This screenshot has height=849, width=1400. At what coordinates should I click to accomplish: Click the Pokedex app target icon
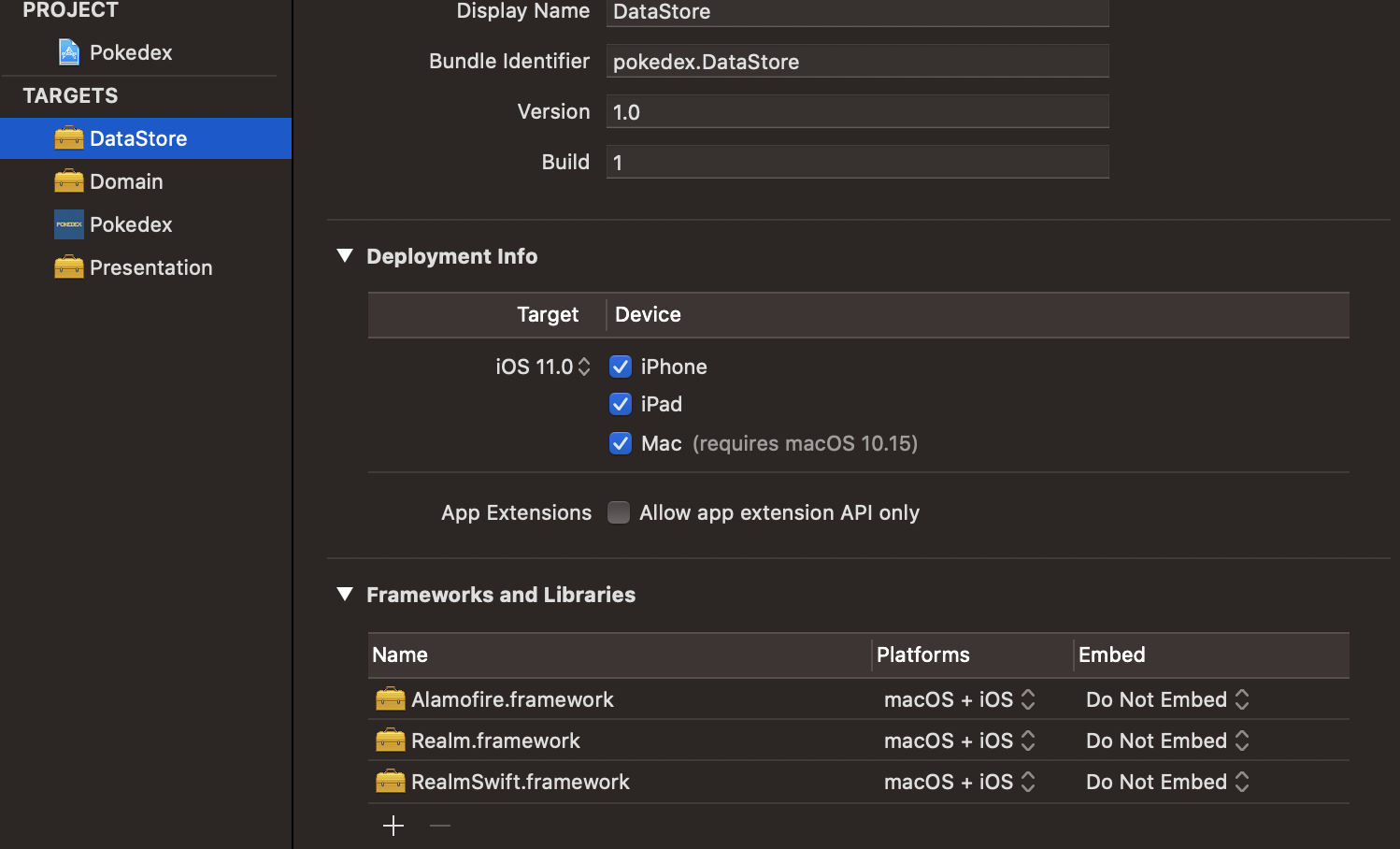[69, 224]
